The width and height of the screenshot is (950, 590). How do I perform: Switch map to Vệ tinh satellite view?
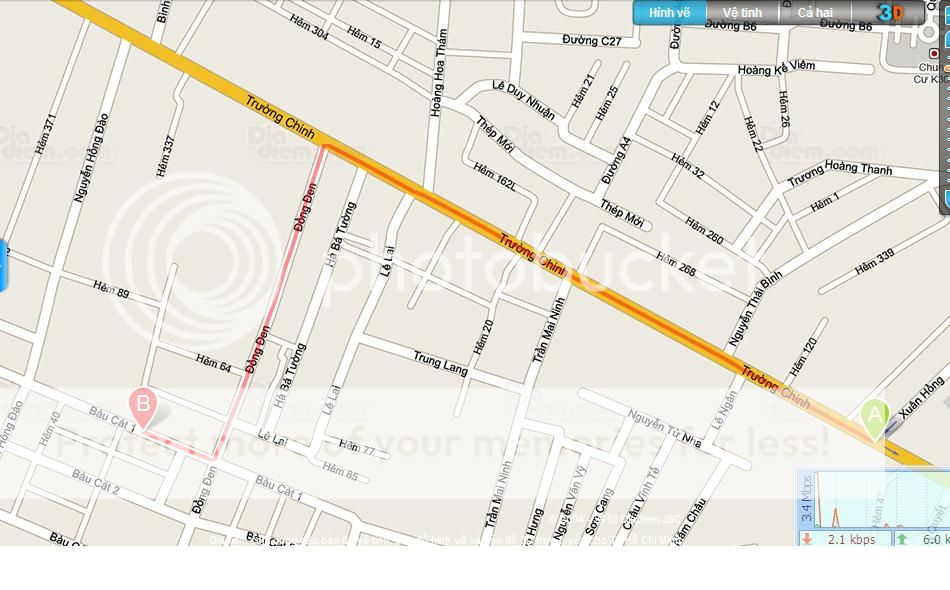coord(742,13)
